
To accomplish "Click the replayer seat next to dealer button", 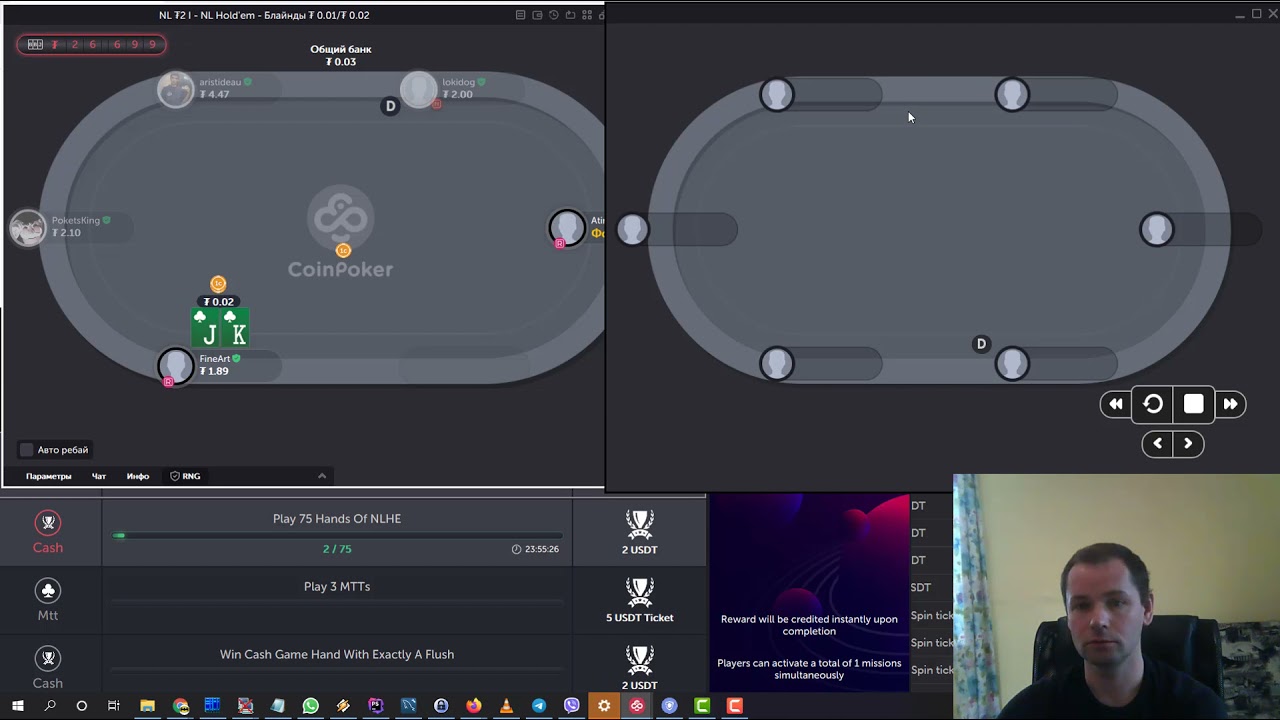I will click(x=1012, y=364).
